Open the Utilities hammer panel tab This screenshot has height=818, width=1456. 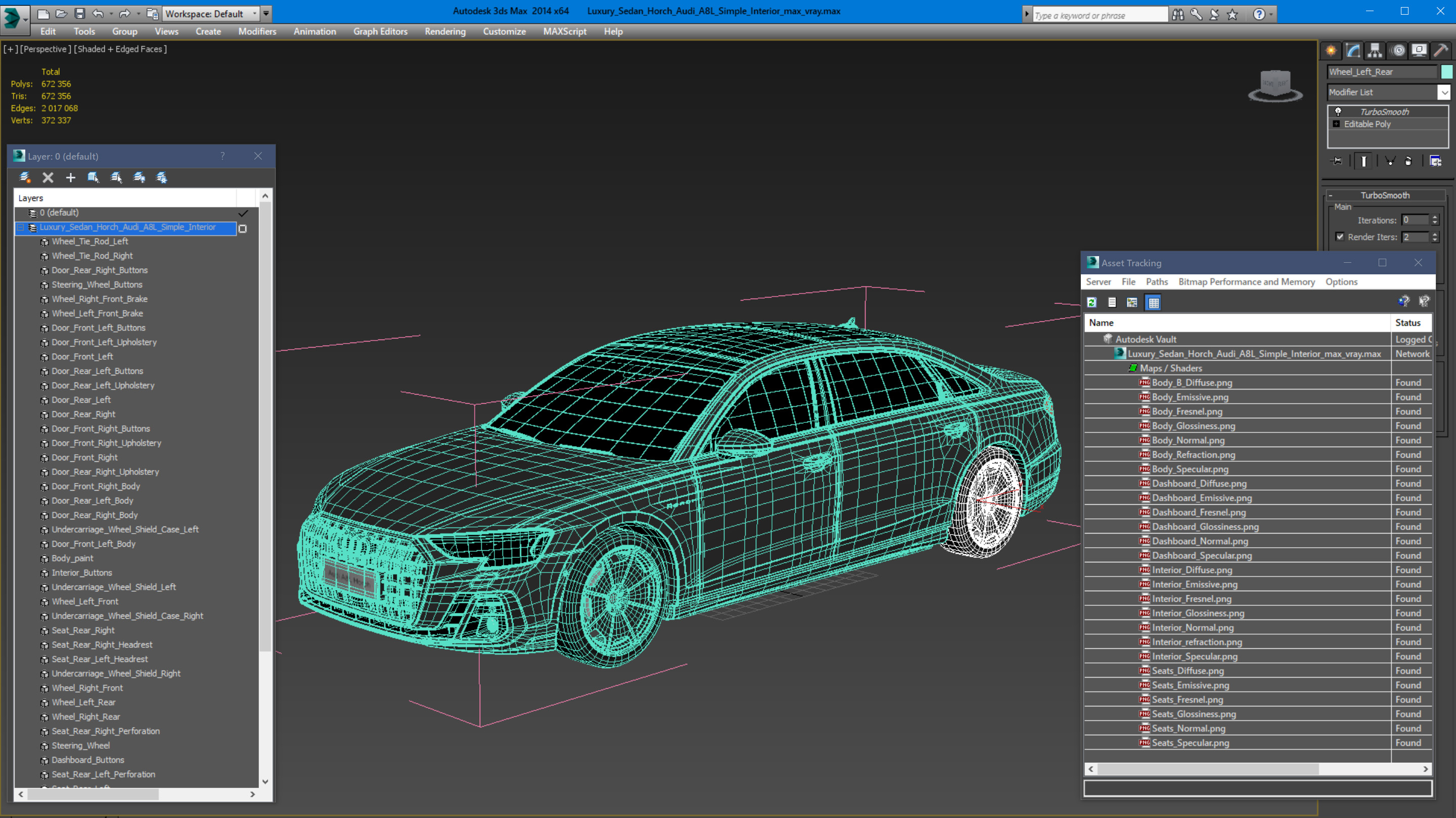point(1441,51)
